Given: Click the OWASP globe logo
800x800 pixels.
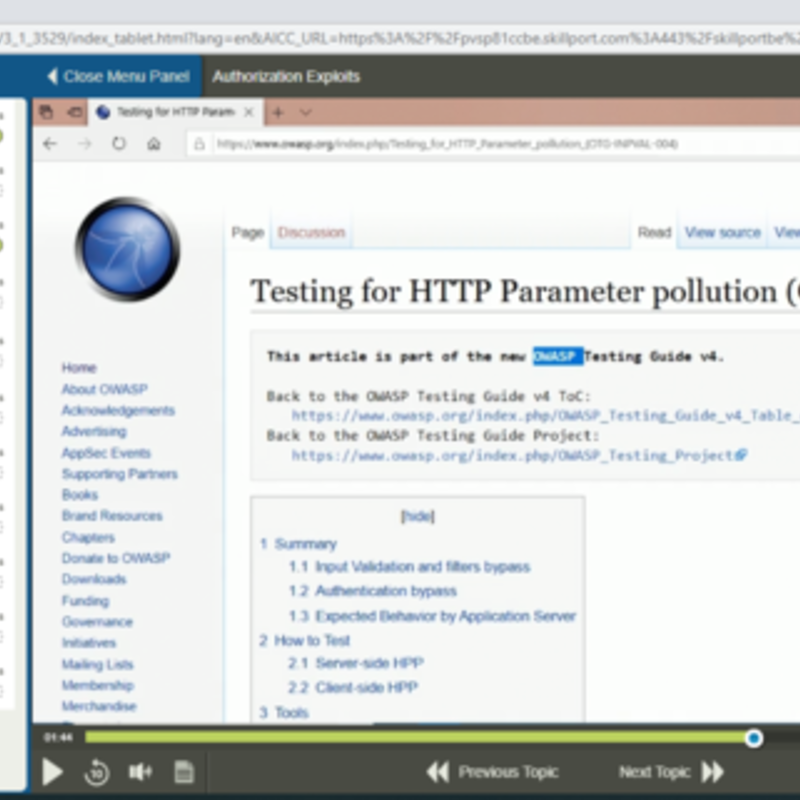Looking at the screenshot, I should click(128, 249).
